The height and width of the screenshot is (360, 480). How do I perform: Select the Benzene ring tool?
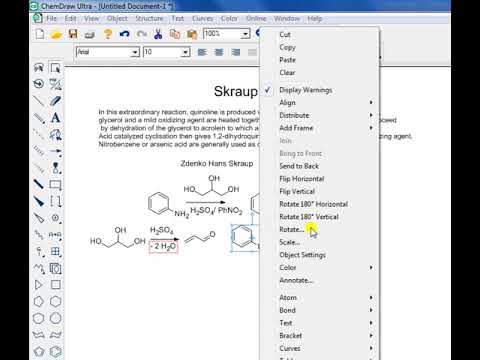tap(55, 351)
